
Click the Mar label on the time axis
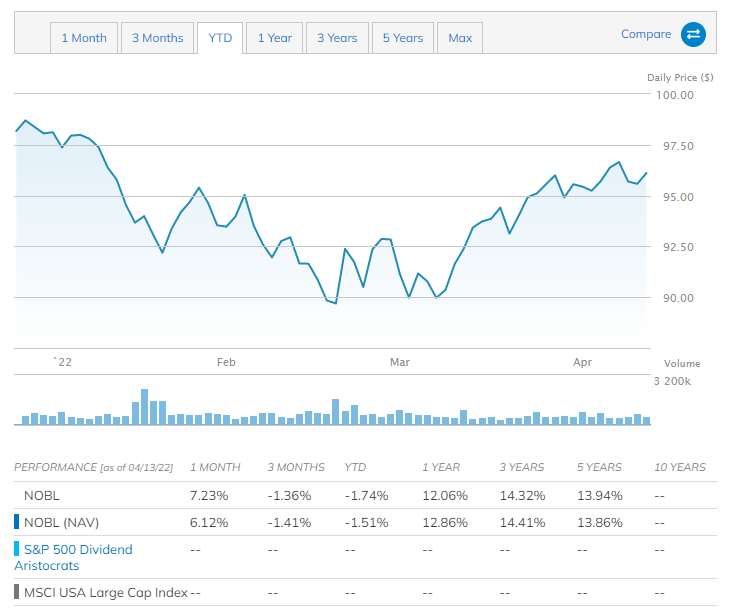point(400,362)
